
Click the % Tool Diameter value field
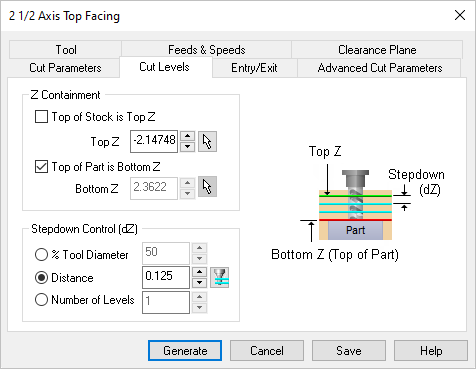click(x=166, y=253)
